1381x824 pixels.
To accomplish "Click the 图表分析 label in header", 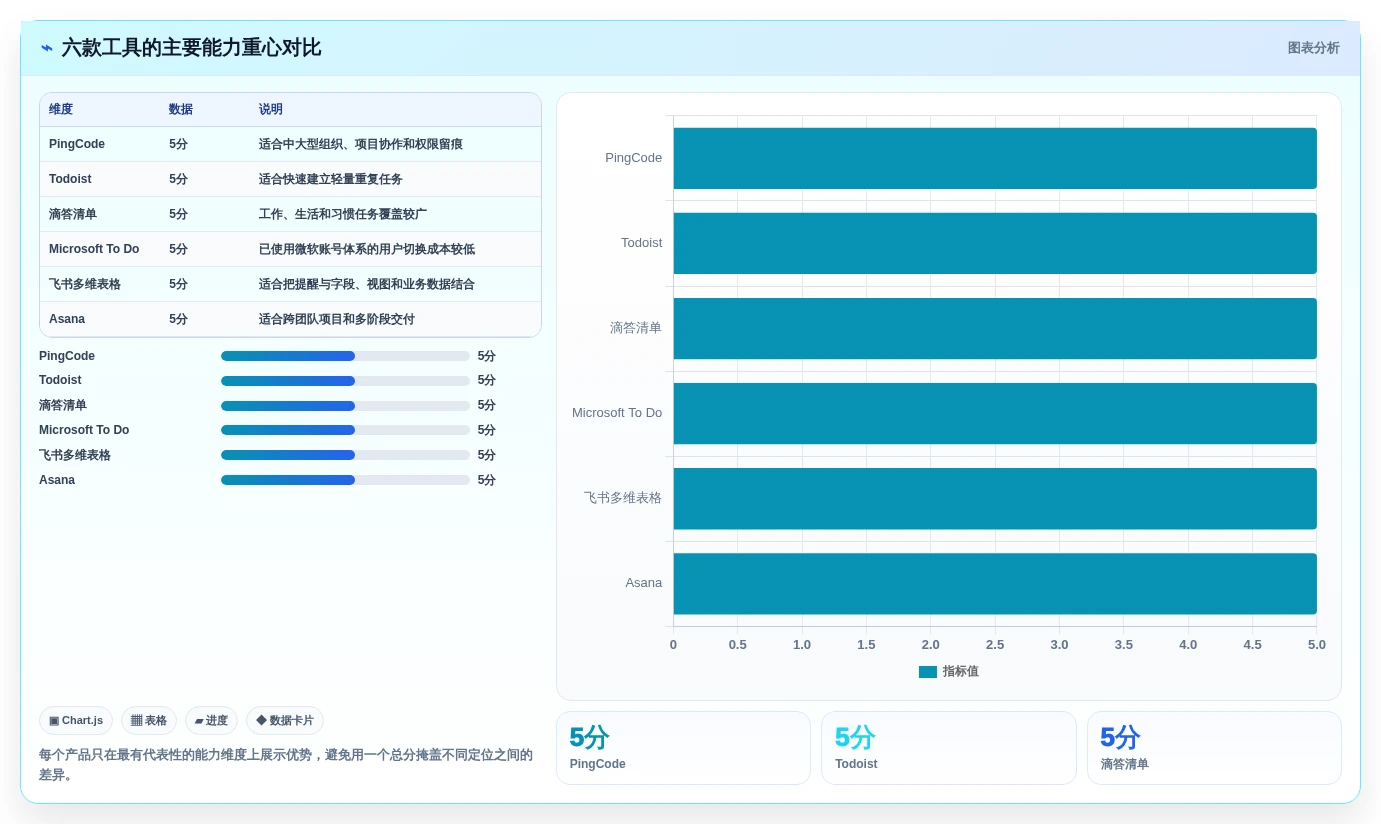I will [1313, 48].
